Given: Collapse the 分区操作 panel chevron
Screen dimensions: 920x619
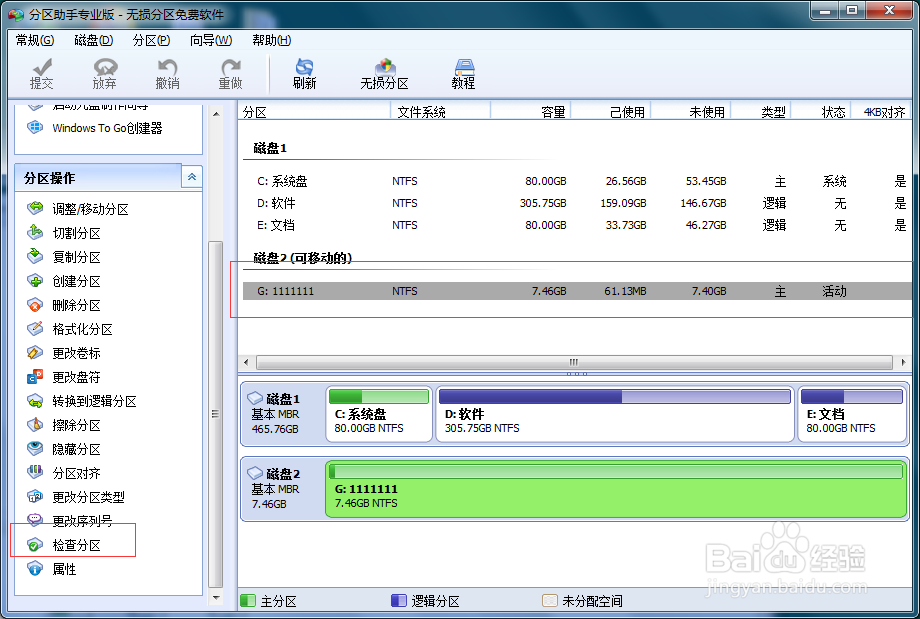Looking at the screenshot, I should pos(192,177).
